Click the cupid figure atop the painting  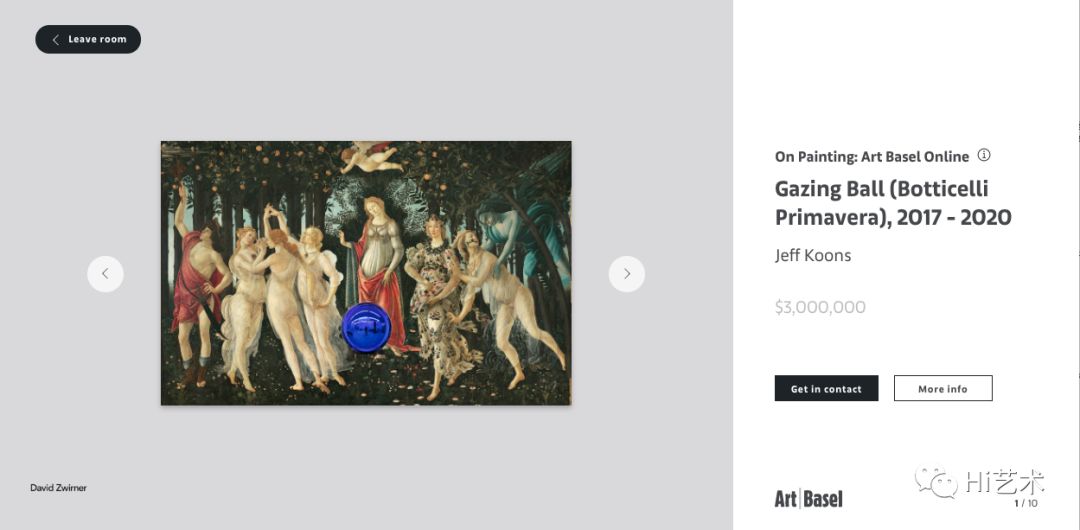tap(371, 157)
